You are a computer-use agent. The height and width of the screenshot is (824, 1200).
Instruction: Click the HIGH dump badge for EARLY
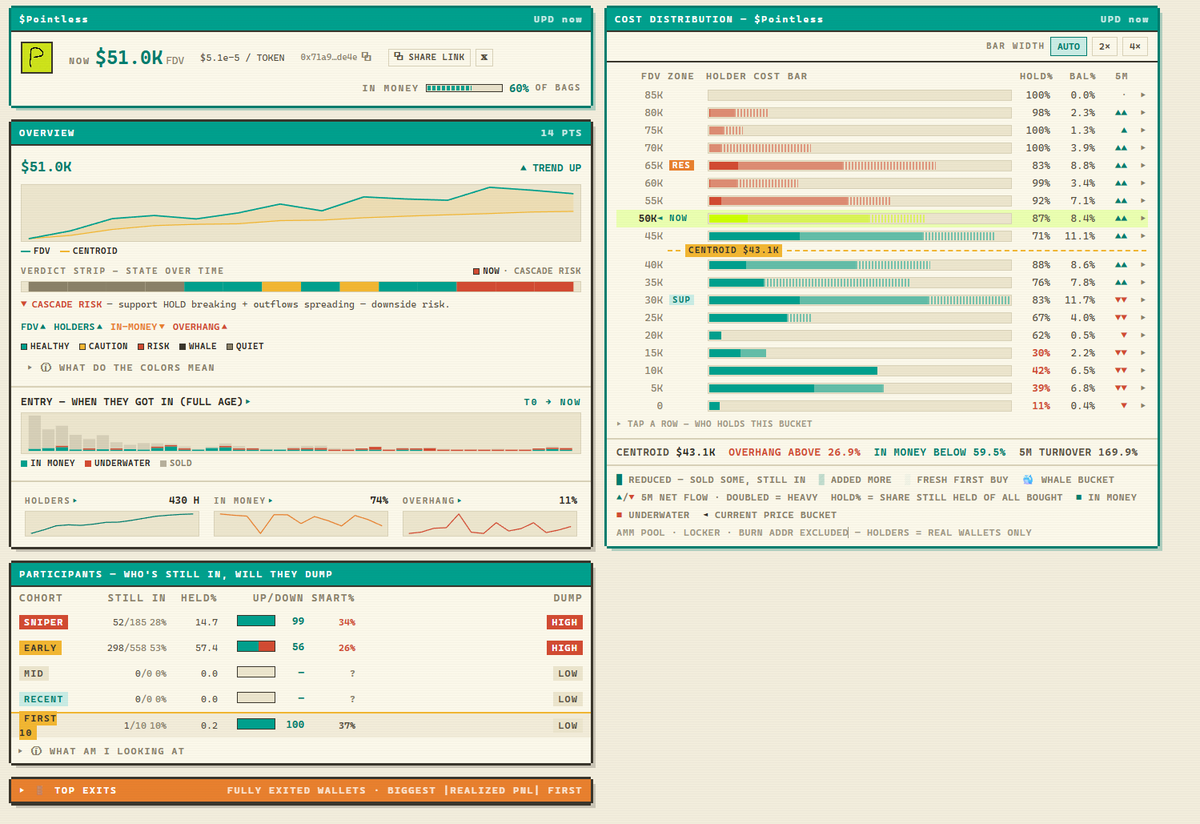[x=565, y=648]
